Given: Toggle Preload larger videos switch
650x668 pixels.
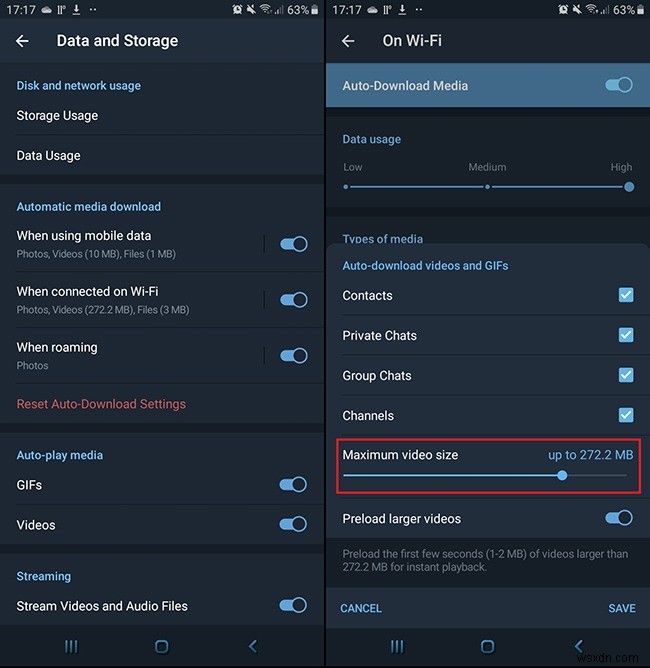Looking at the screenshot, I should [619, 518].
